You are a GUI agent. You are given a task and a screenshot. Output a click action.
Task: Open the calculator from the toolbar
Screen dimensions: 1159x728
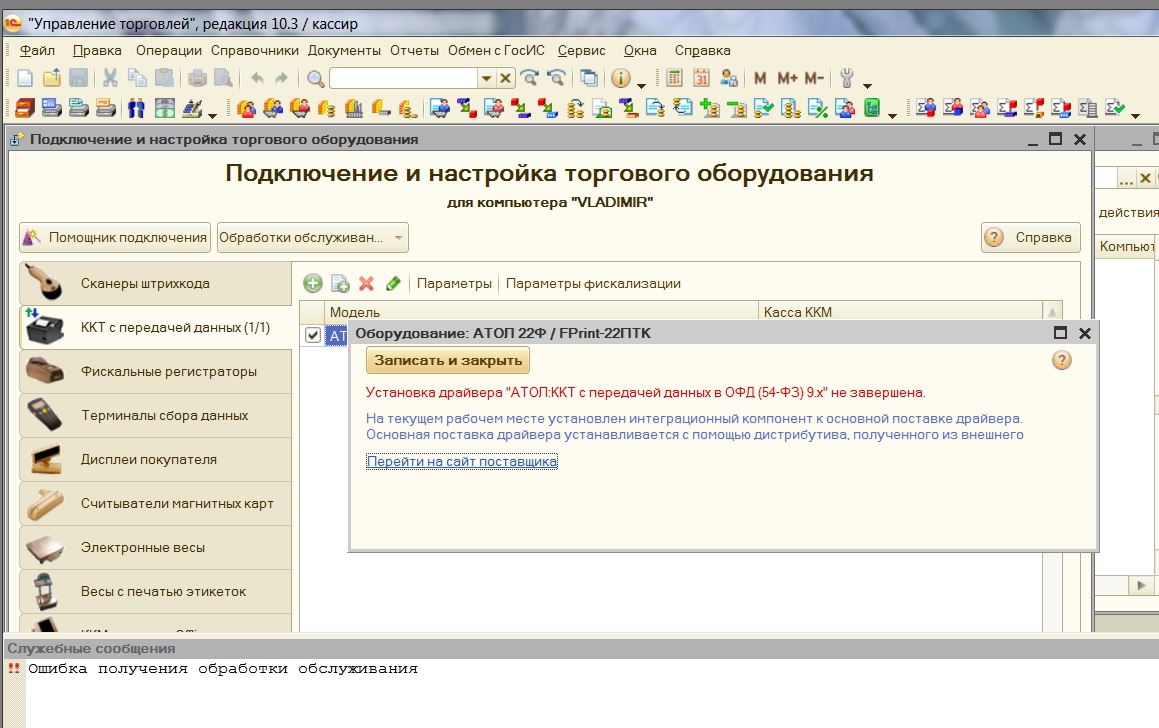tap(675, 78)
